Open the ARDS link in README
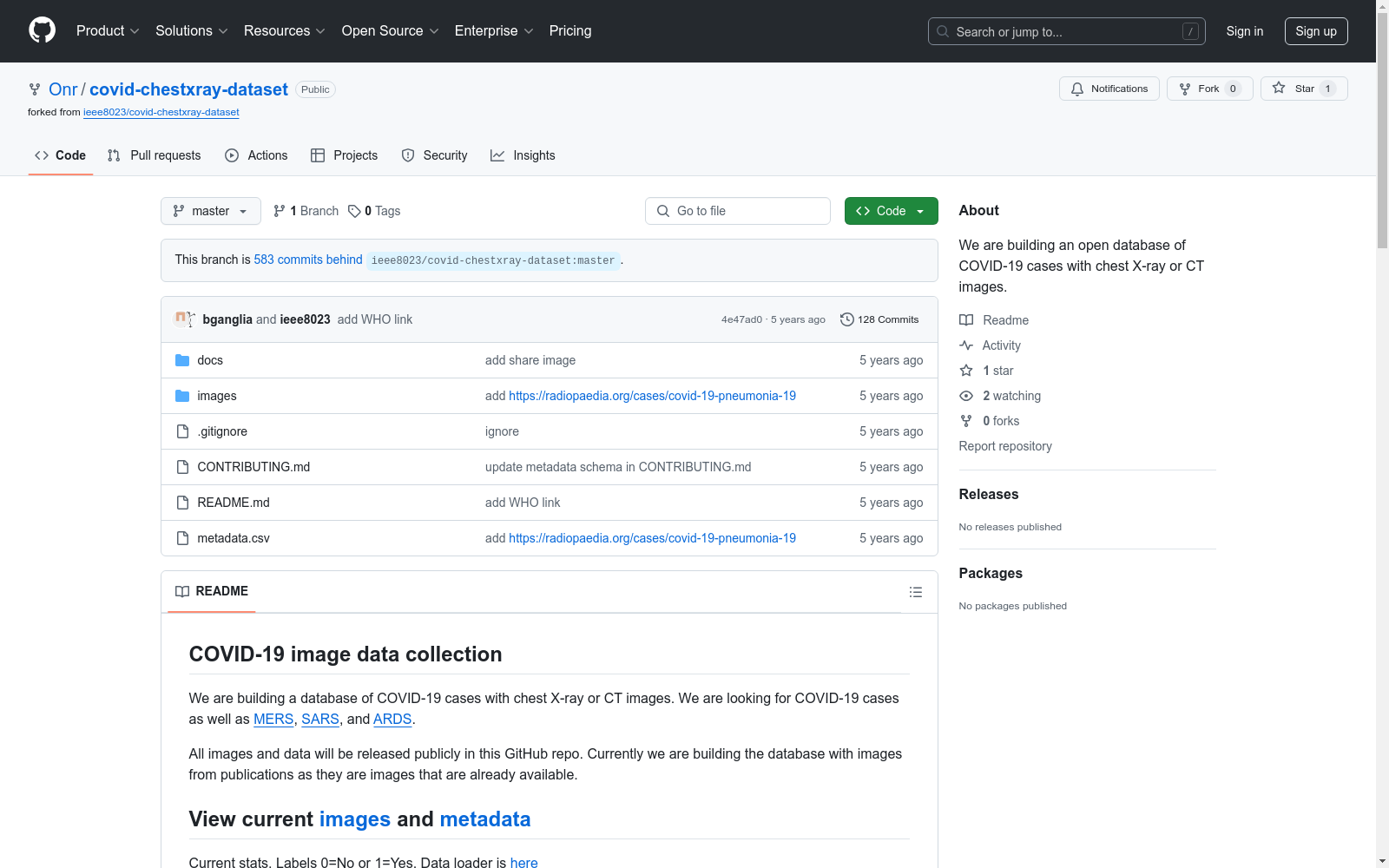 point(392,719)
